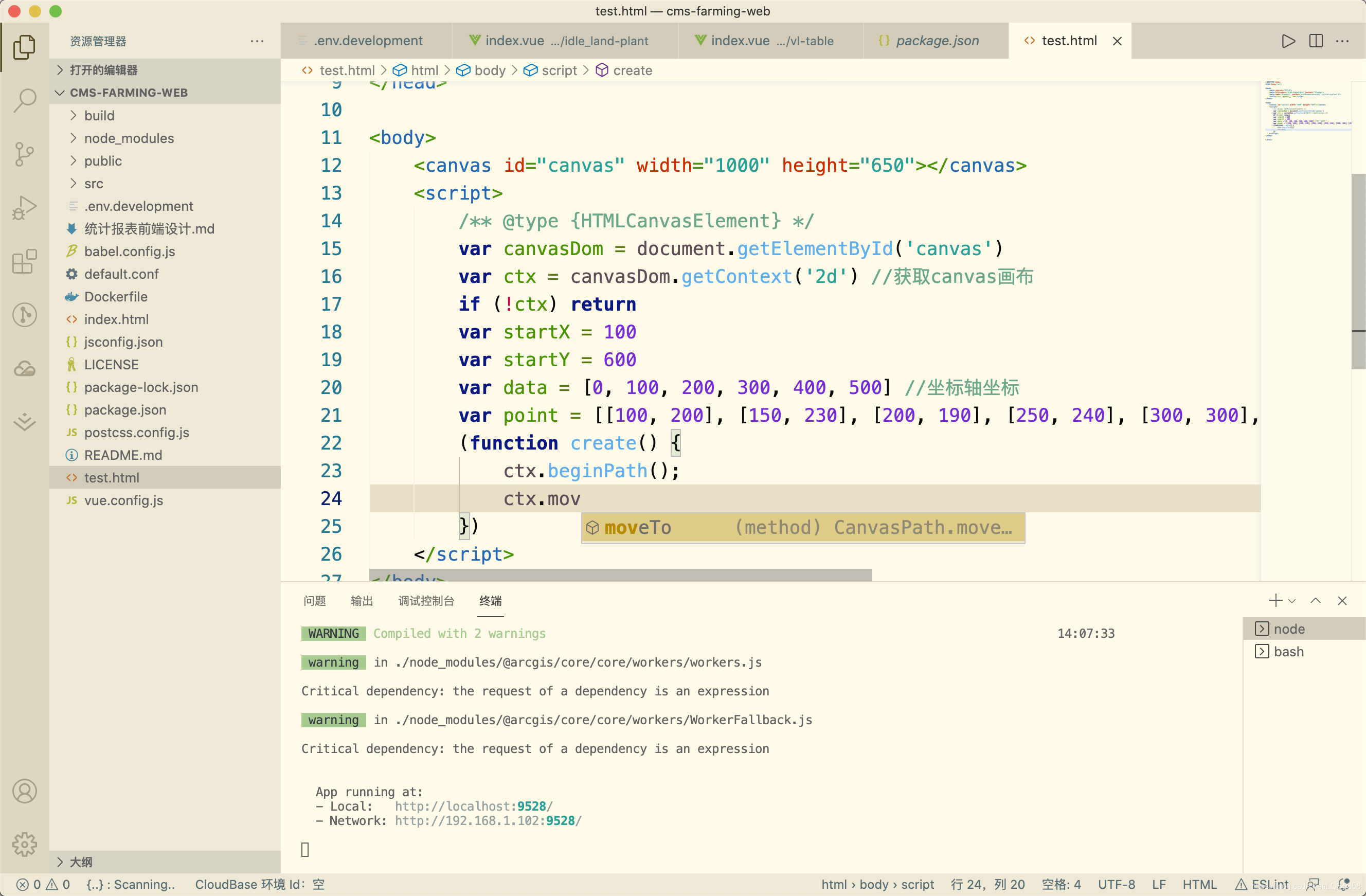Open vue.config.js from file tree

[x=165, y=500]
